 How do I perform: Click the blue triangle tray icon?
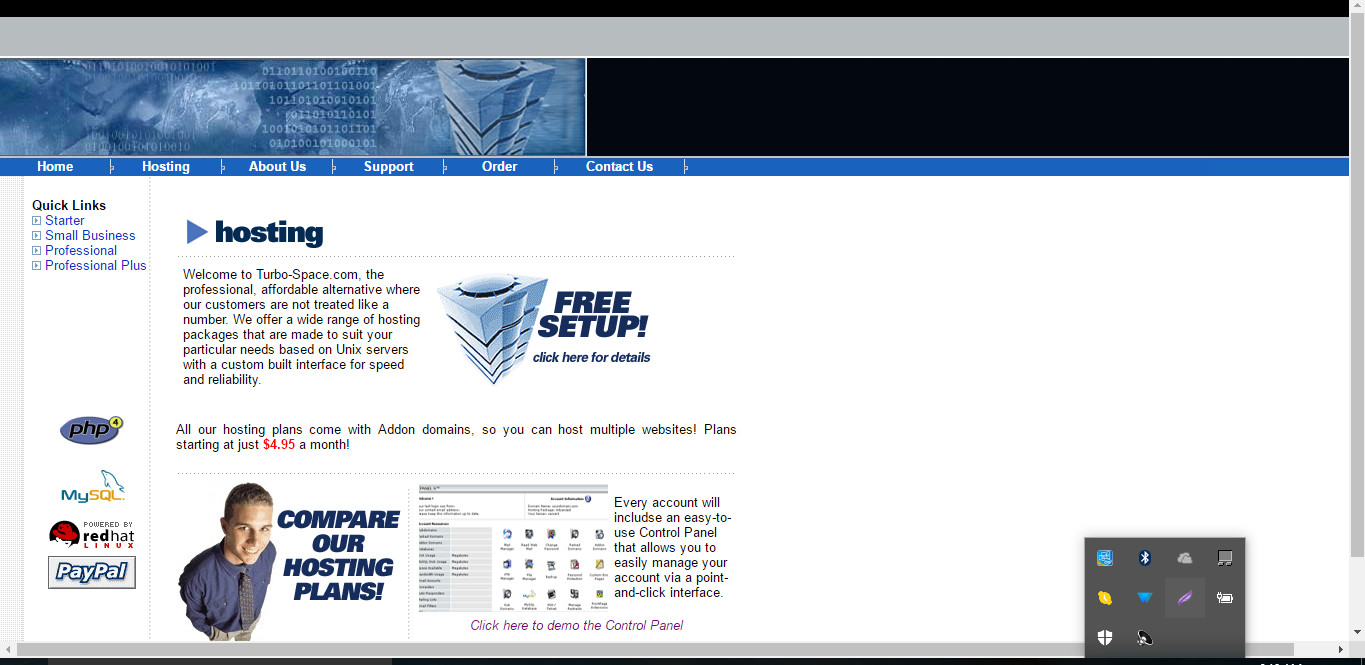1145,598
